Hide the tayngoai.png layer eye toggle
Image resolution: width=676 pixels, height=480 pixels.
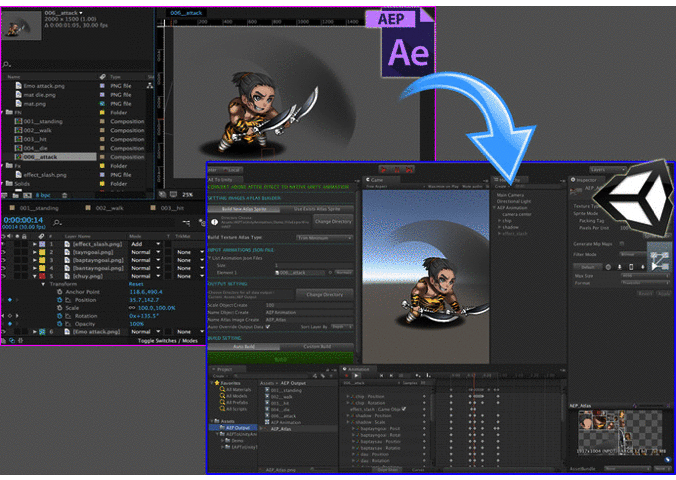point(3,252)
